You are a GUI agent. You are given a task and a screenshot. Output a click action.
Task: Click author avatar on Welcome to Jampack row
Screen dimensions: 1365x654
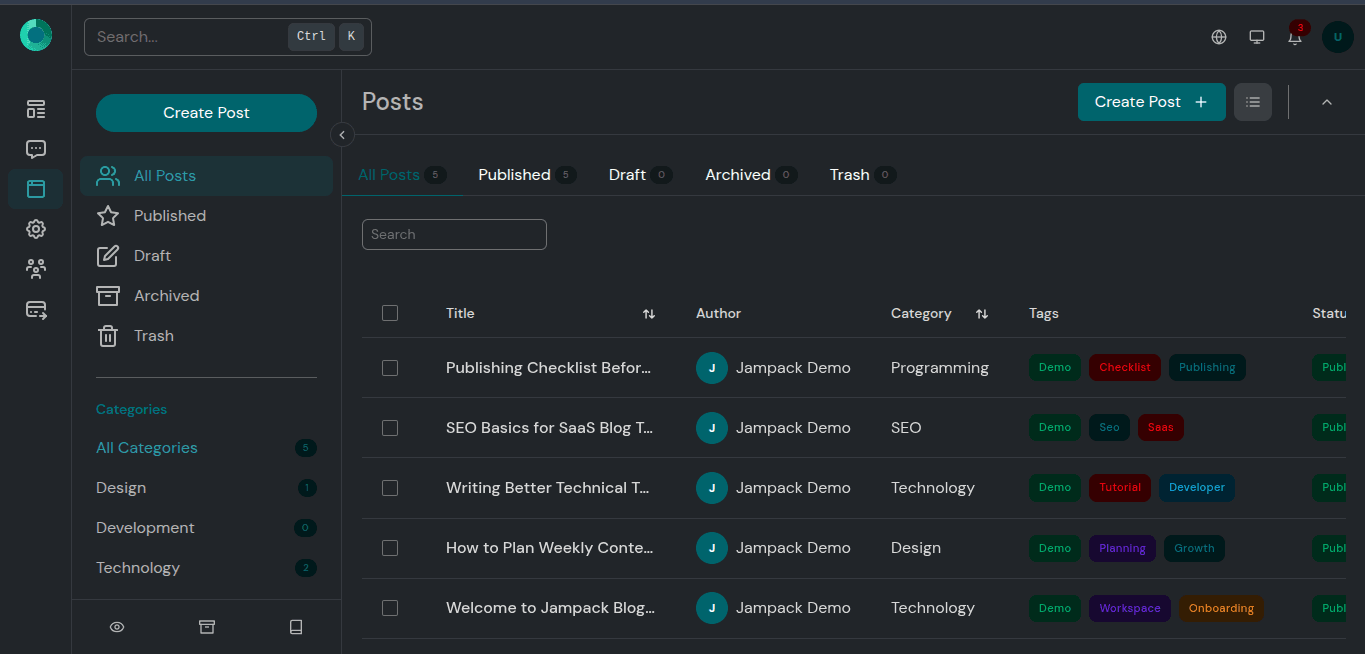[x=712, y=608]
